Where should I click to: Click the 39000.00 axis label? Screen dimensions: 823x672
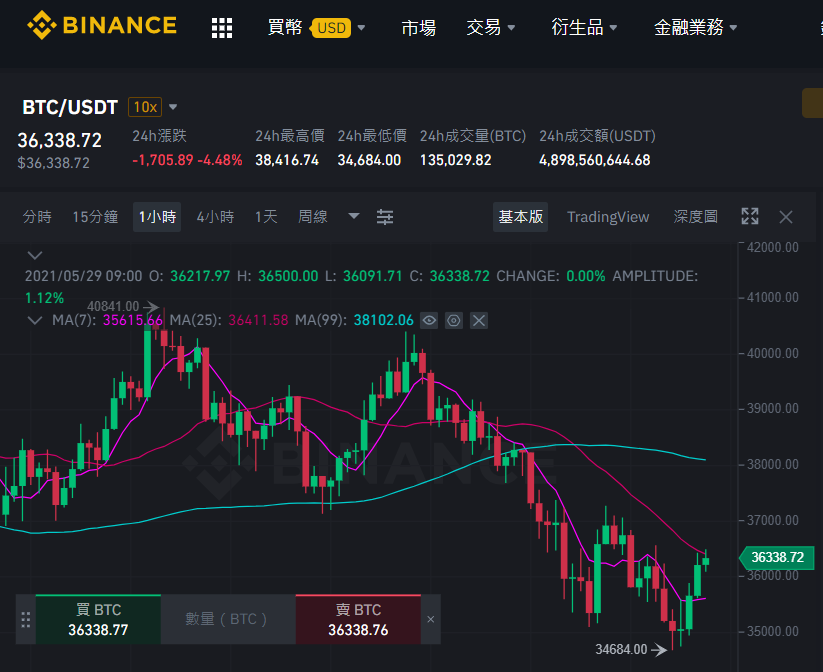[x=773, y=408]
